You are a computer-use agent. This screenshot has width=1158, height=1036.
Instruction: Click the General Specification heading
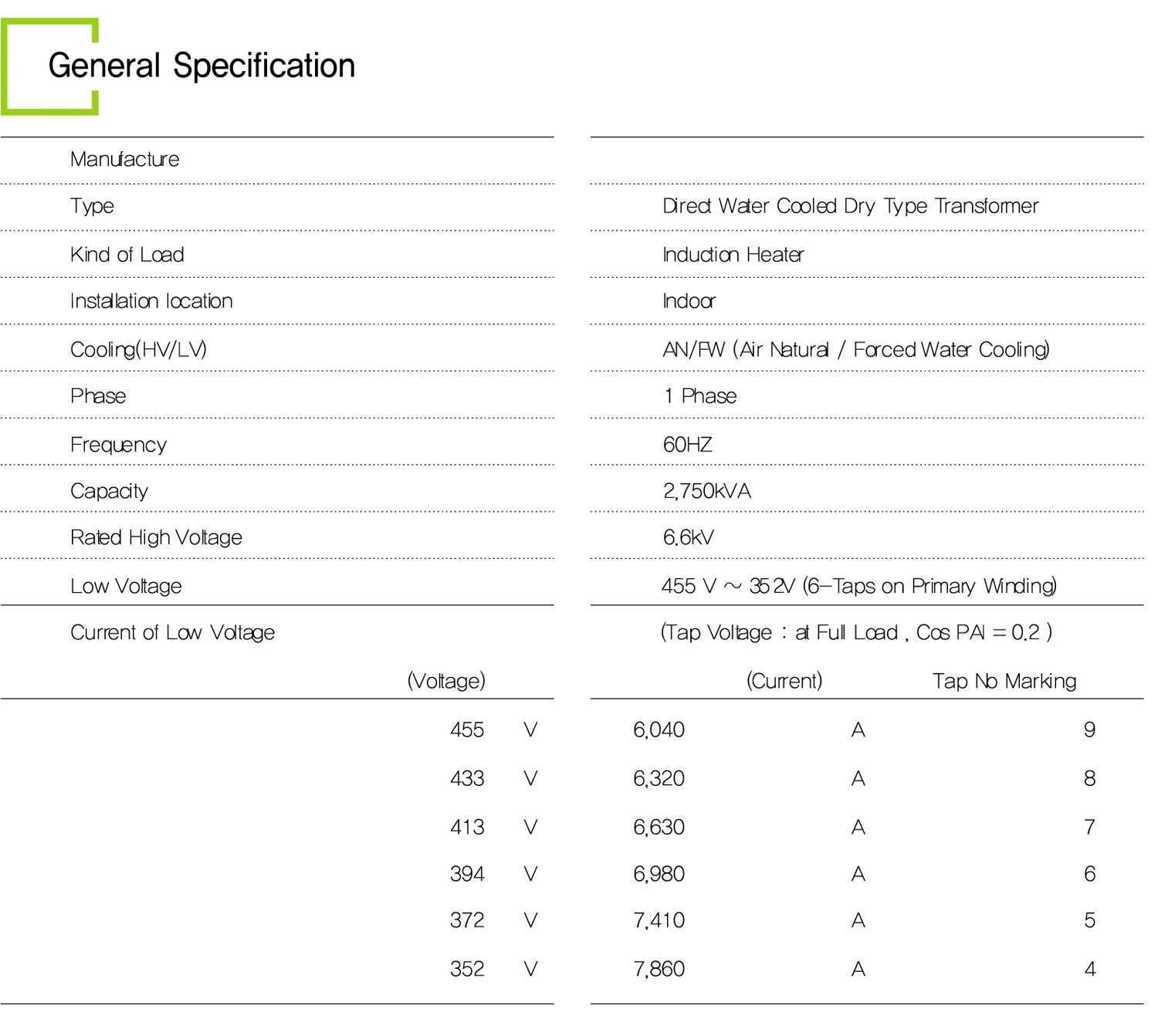click(201, 66)
